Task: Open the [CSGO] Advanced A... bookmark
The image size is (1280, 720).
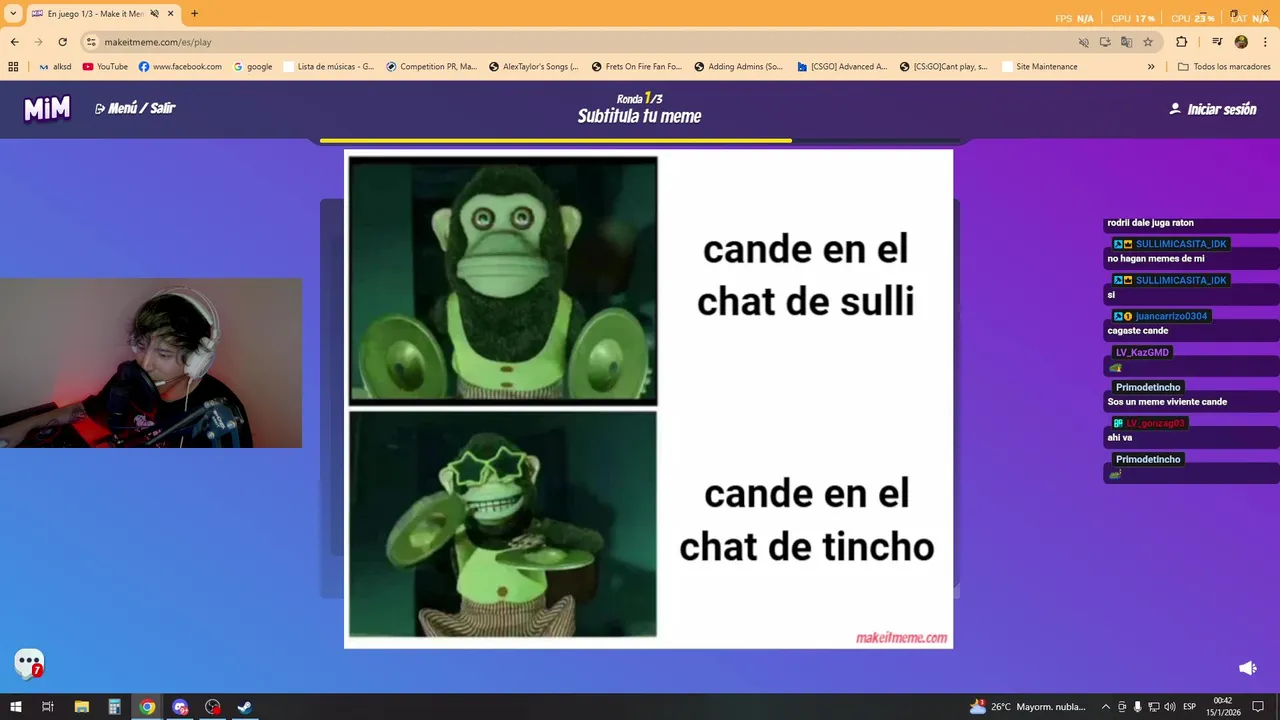Action: [842, 67]
